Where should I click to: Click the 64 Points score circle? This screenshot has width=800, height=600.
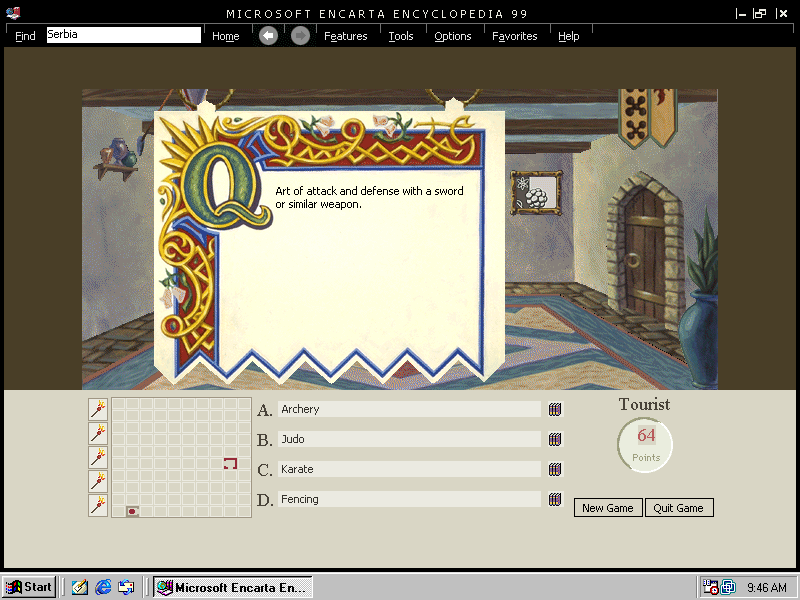[645, 445]
